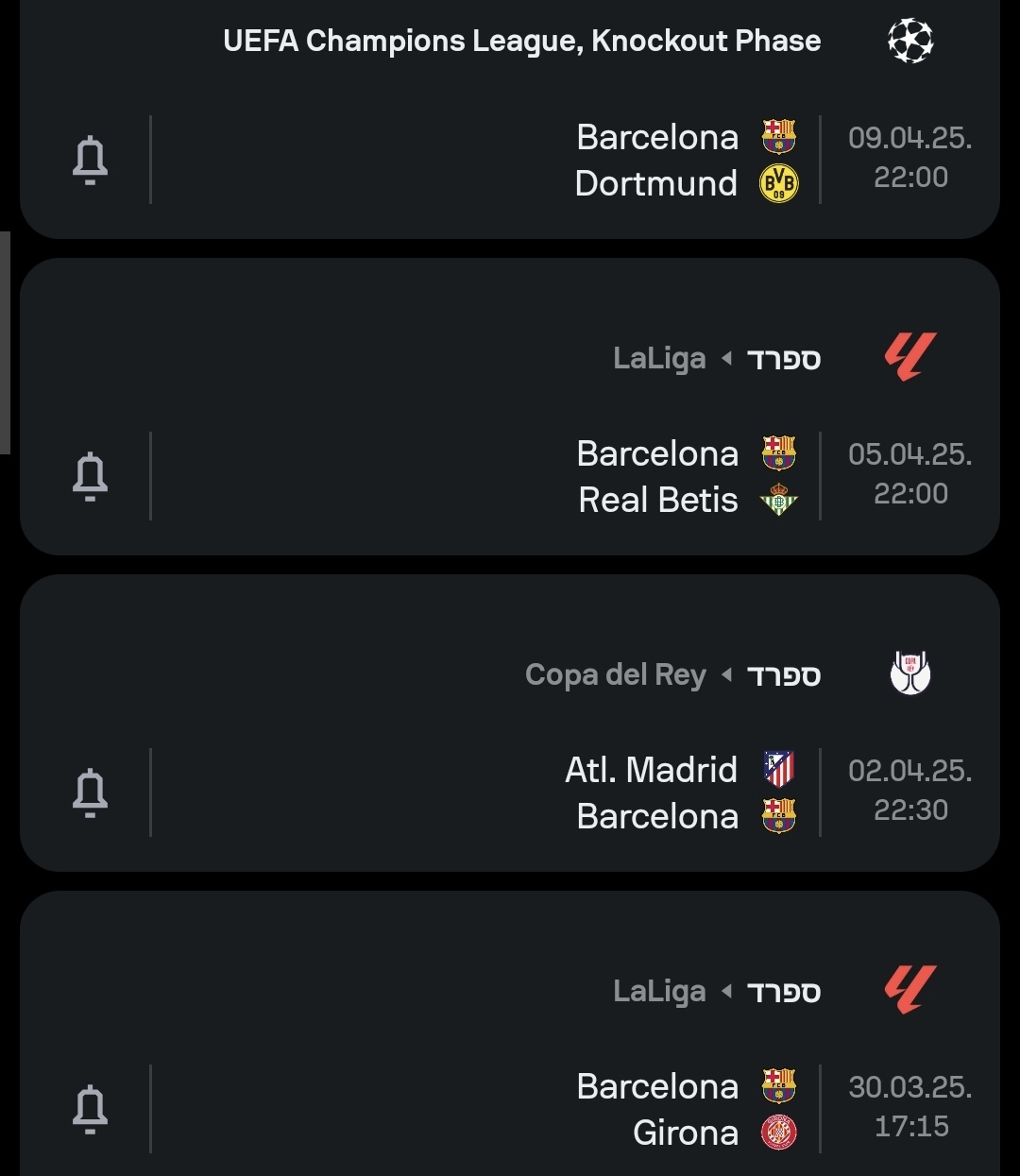1020x1176 pixels.
Task: Open UEFA Champions League, Knockout Phase header
Action: pyautogui.click(x=521, y=41)
